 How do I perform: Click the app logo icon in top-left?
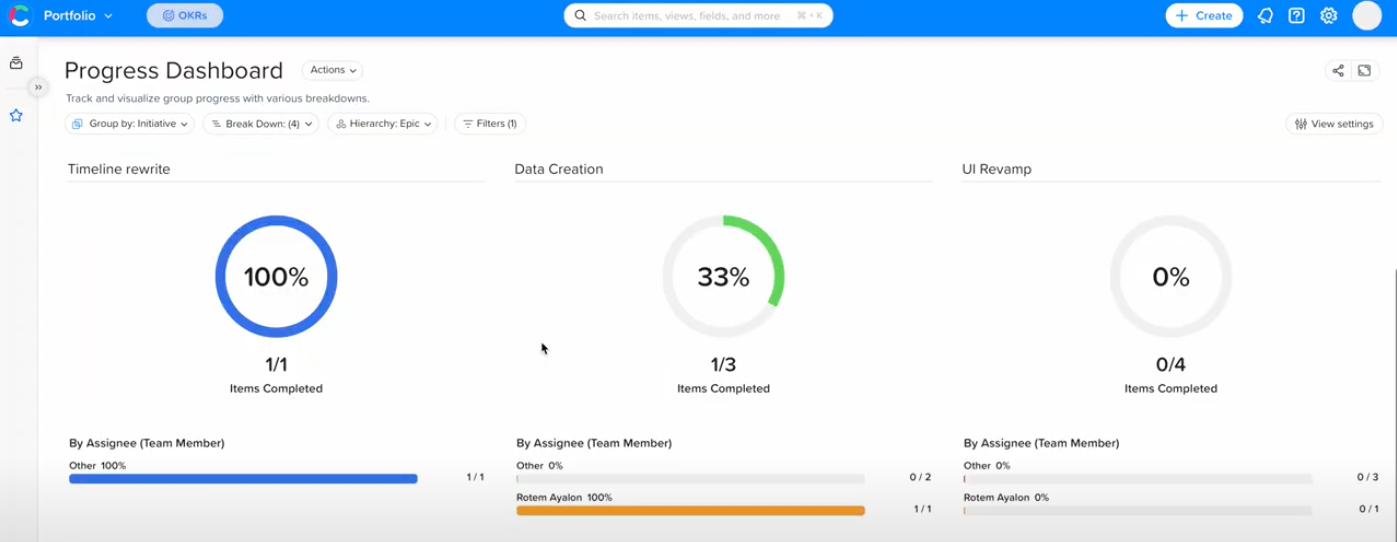[x=19, y=16]
